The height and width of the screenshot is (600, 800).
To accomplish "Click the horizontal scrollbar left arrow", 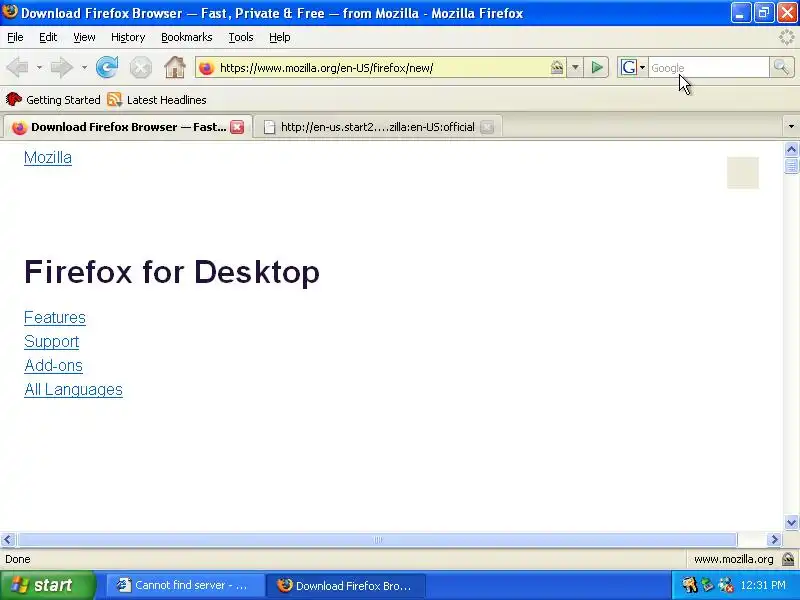I will point(8,539).
